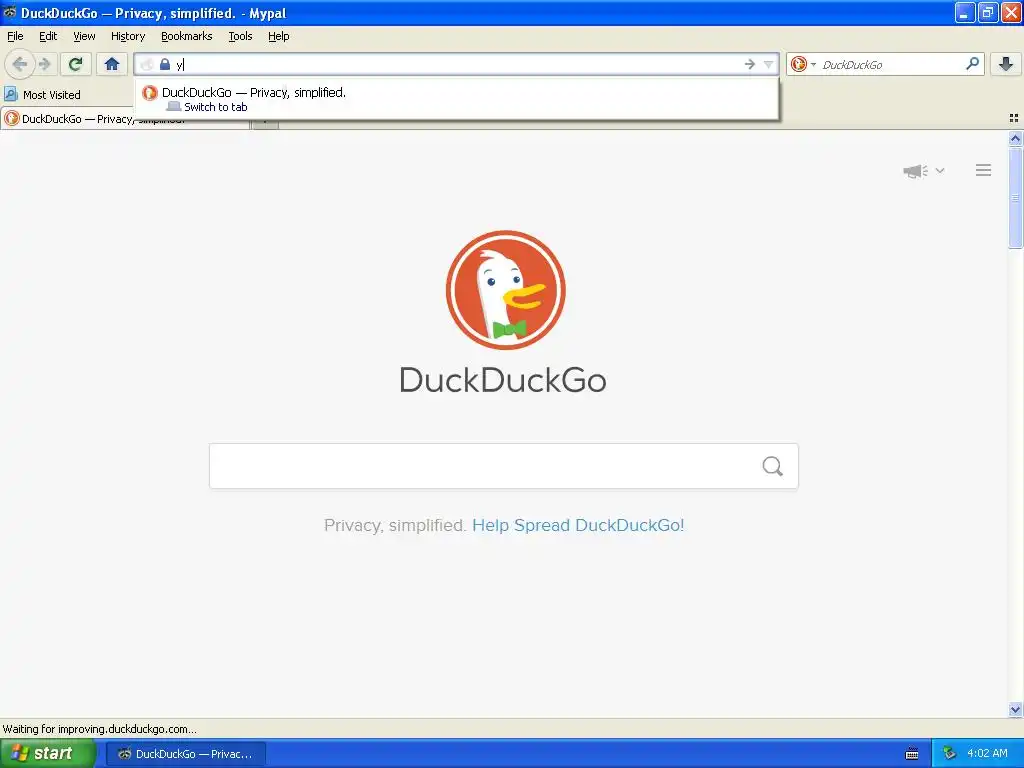The height and width of the screenshot is (768, 1024).
Task: Click the scrollbar down arrow
Action: (1015, 709)
